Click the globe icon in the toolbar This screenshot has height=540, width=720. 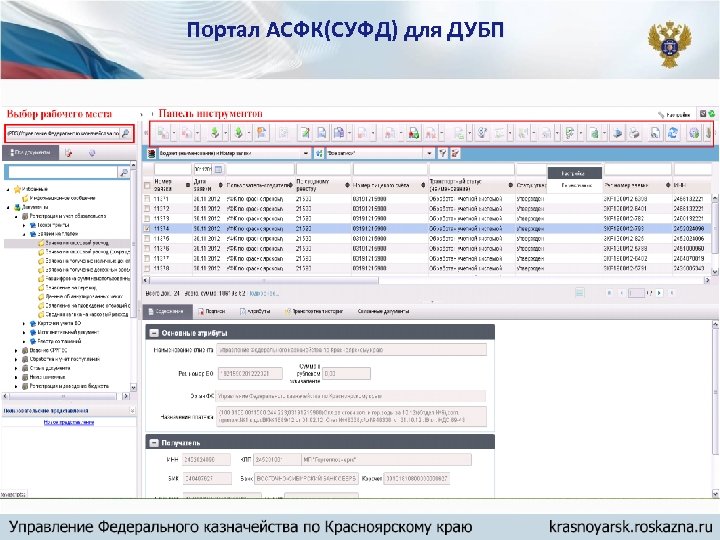coord(694,133)
